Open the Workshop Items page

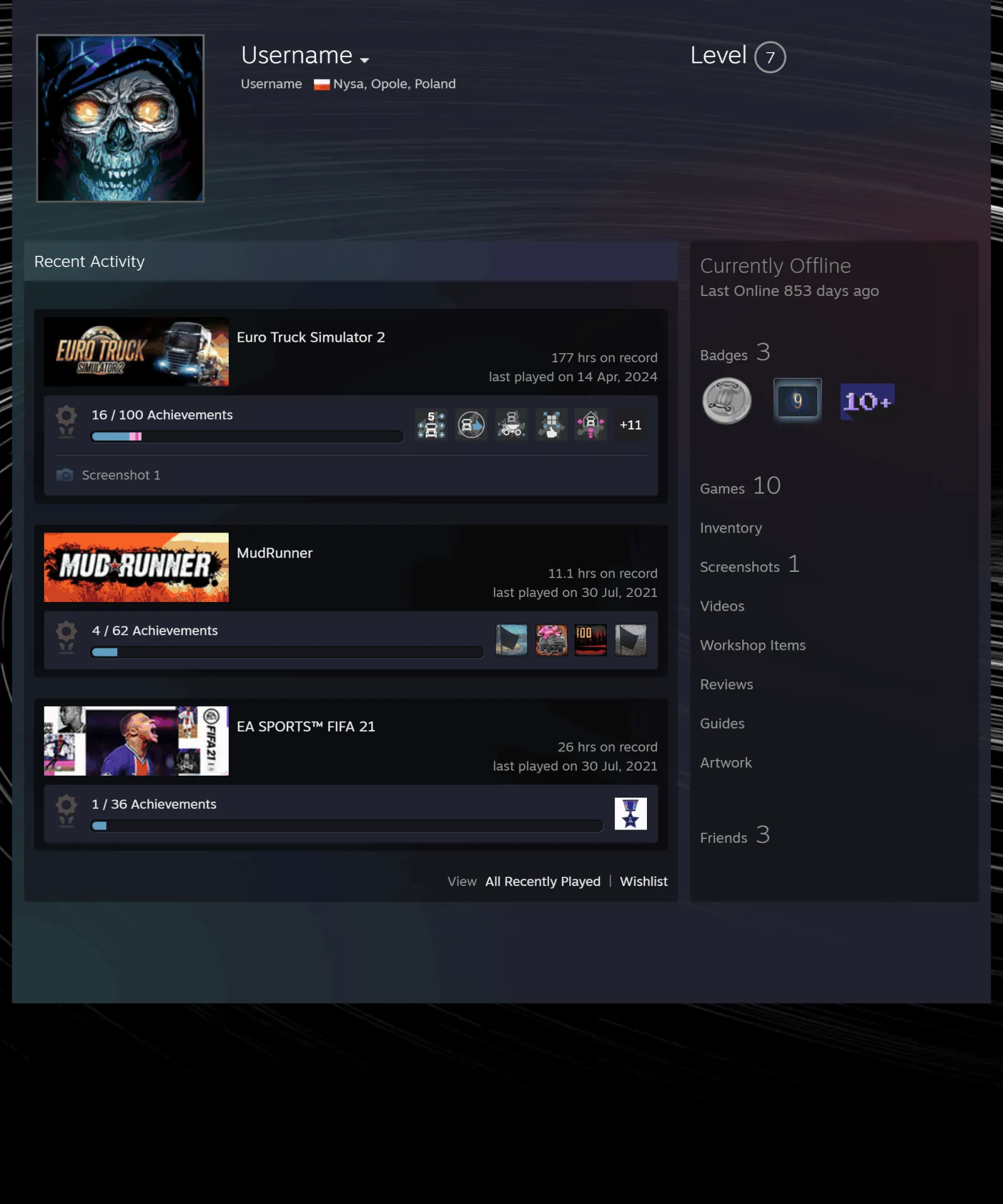point(753,645)
